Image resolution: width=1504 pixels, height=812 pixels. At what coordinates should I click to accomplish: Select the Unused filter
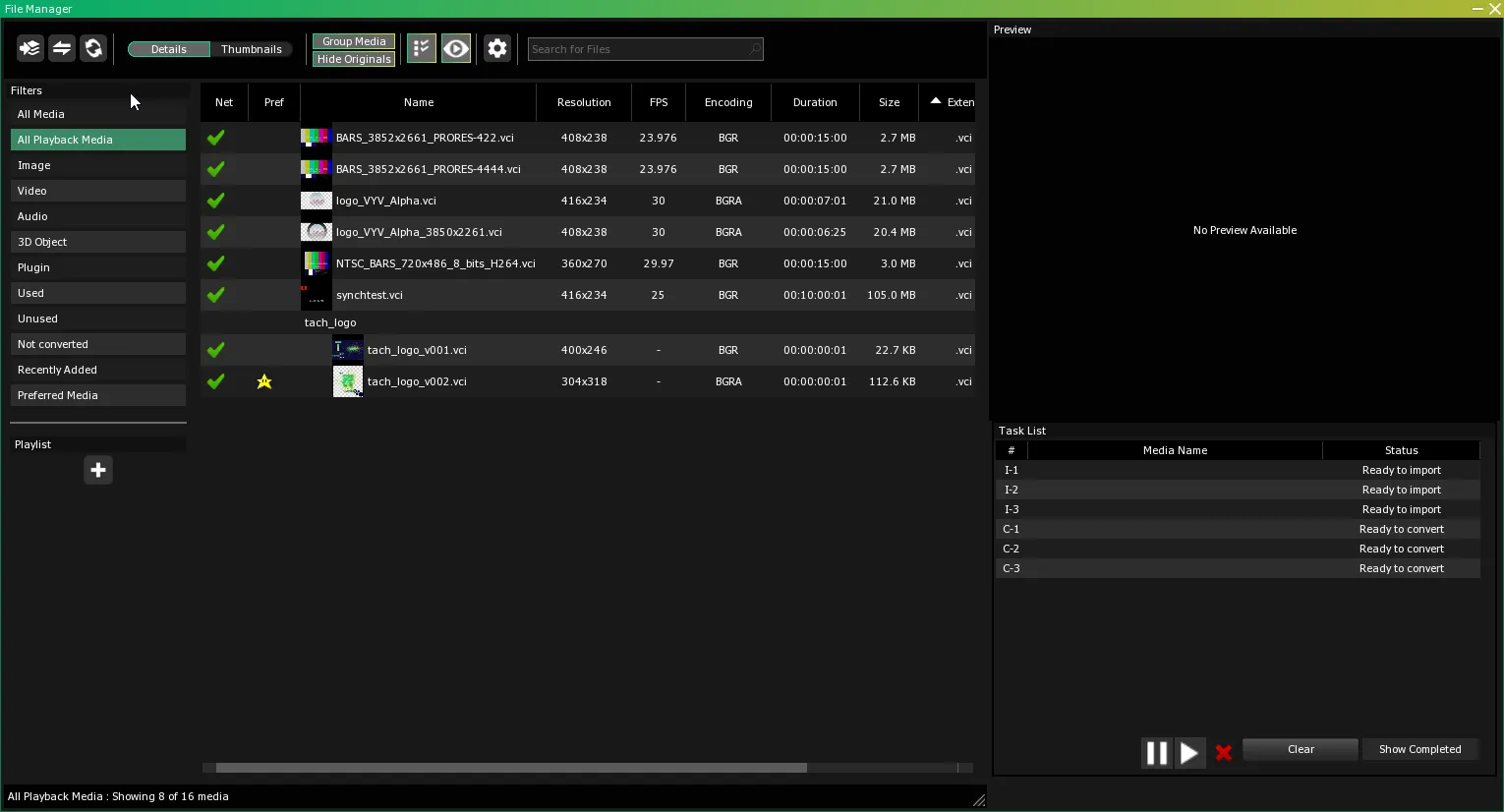[98, 319]
